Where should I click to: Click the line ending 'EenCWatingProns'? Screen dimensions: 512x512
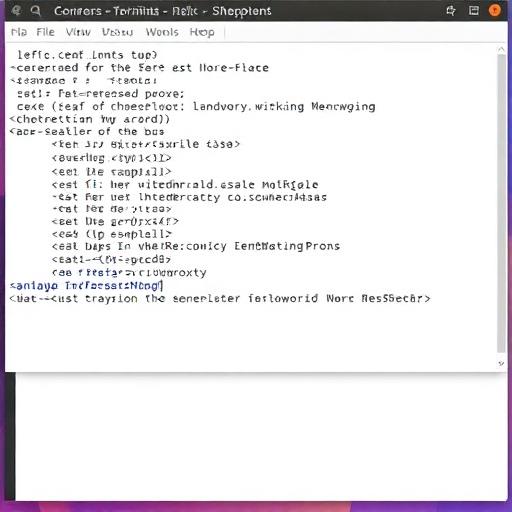[x=196, y=246]
